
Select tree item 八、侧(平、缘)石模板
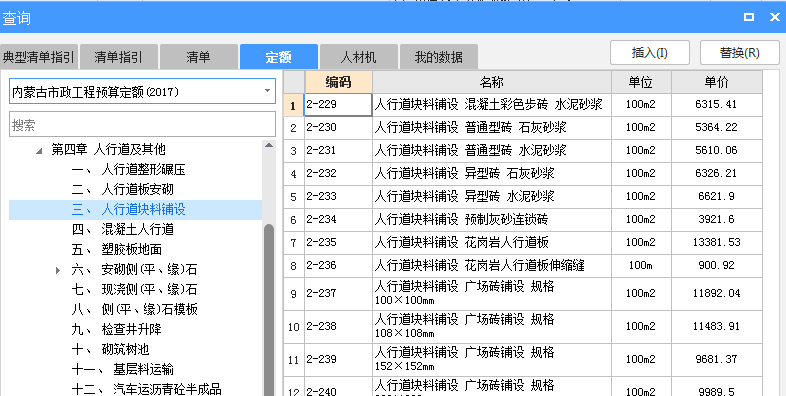(134, 309)
